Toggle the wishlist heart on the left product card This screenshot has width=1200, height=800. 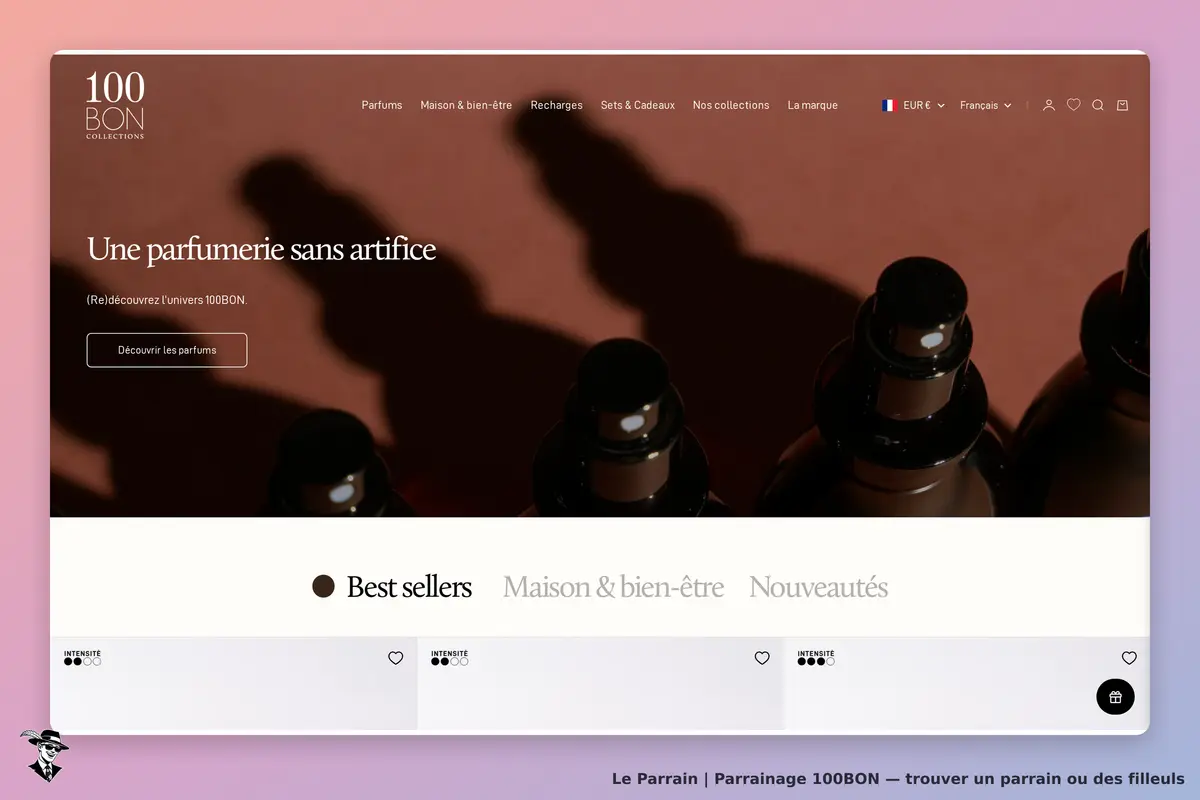tap(396, 658)
